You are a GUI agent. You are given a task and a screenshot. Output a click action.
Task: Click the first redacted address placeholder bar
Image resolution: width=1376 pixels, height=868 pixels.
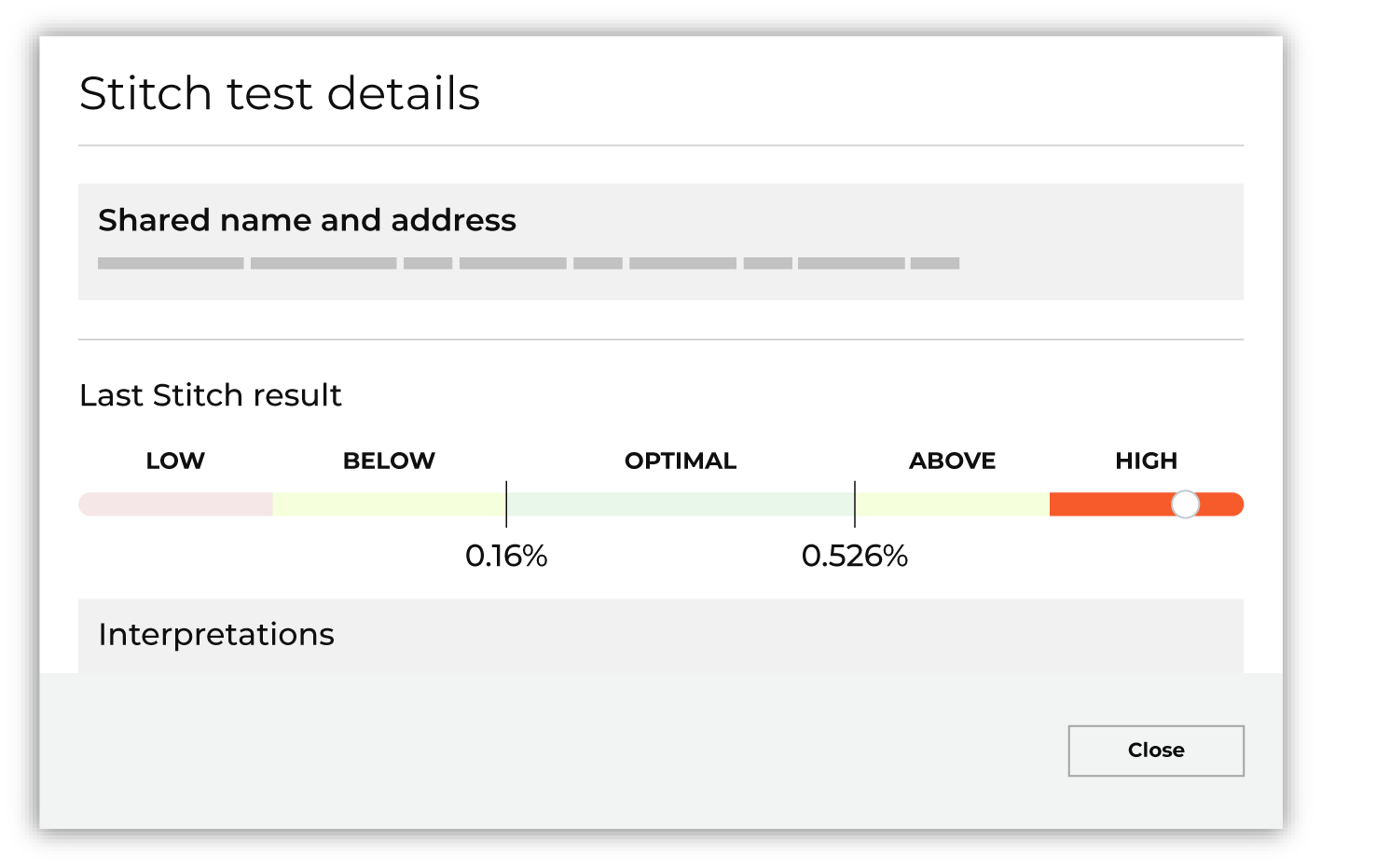coord(170,263)
